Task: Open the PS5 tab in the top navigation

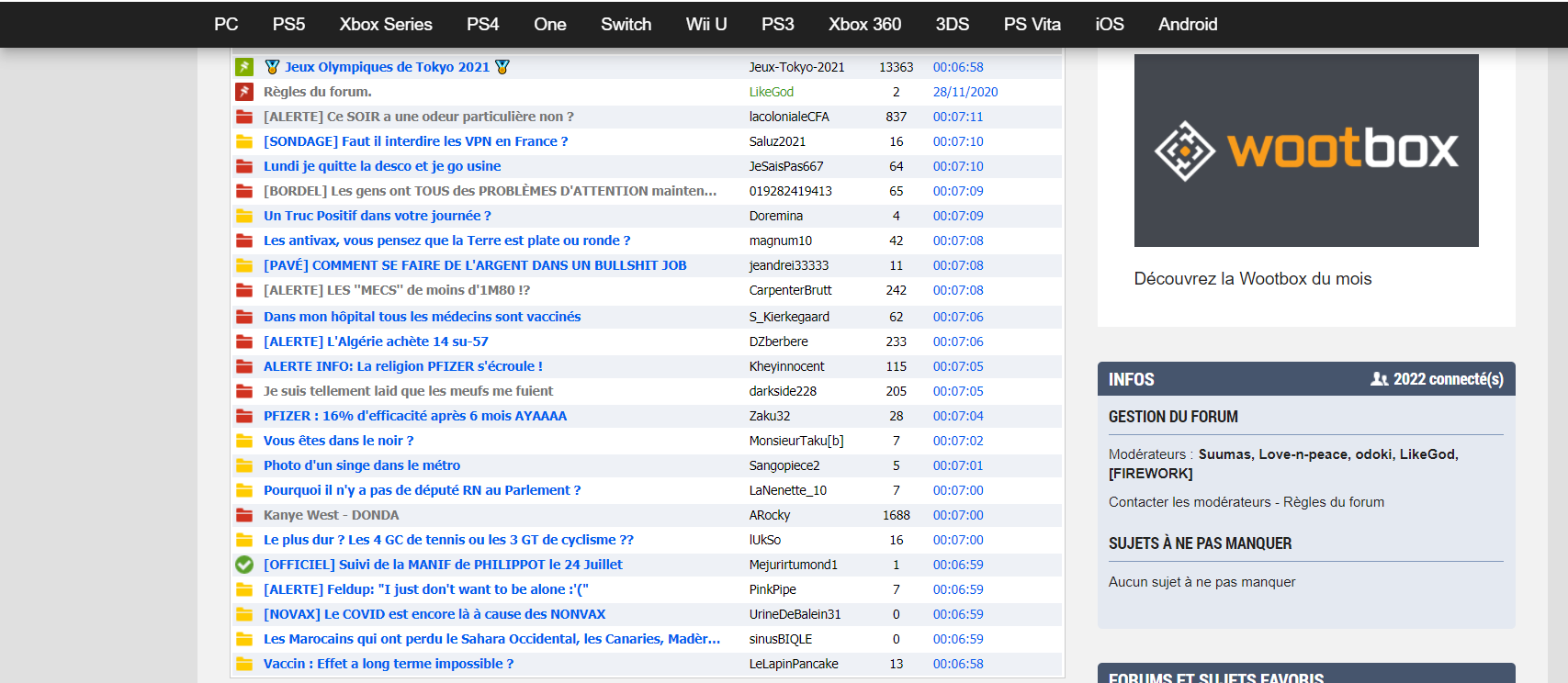Action: click(x=288, y=25)
